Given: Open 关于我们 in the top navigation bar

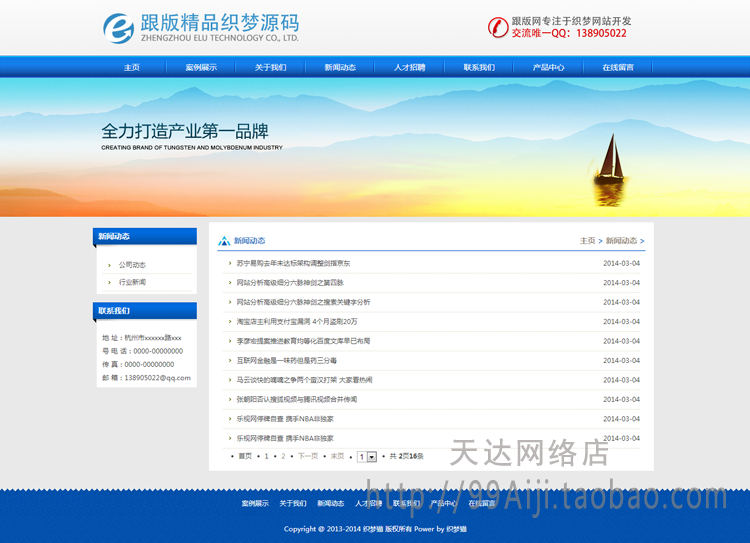Looking at the screenshot, I should click(271, 67).
